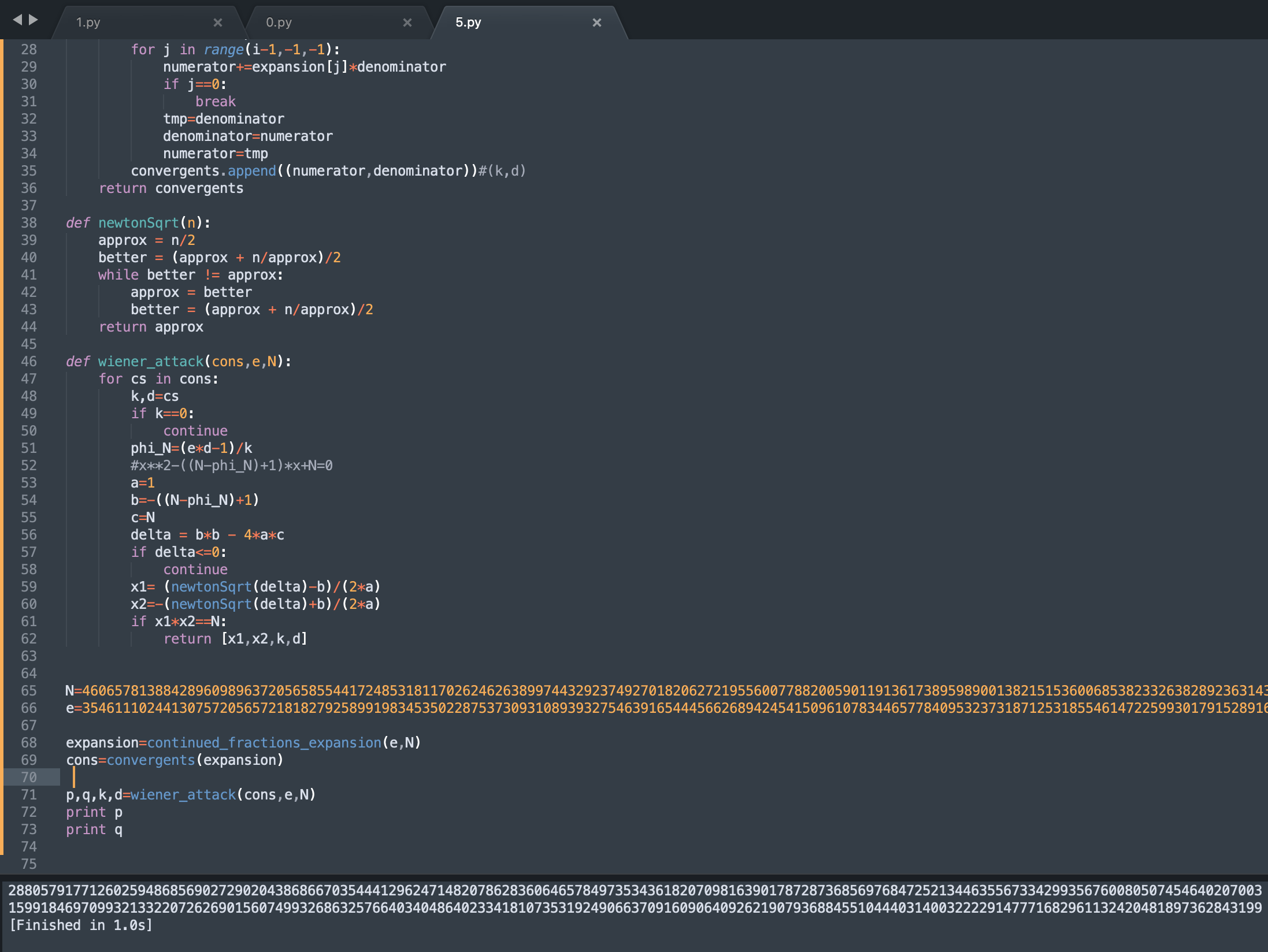The image size is (1268, 952).
Task: Click line number 70 in gutter
Action: [x=29, y=778]
